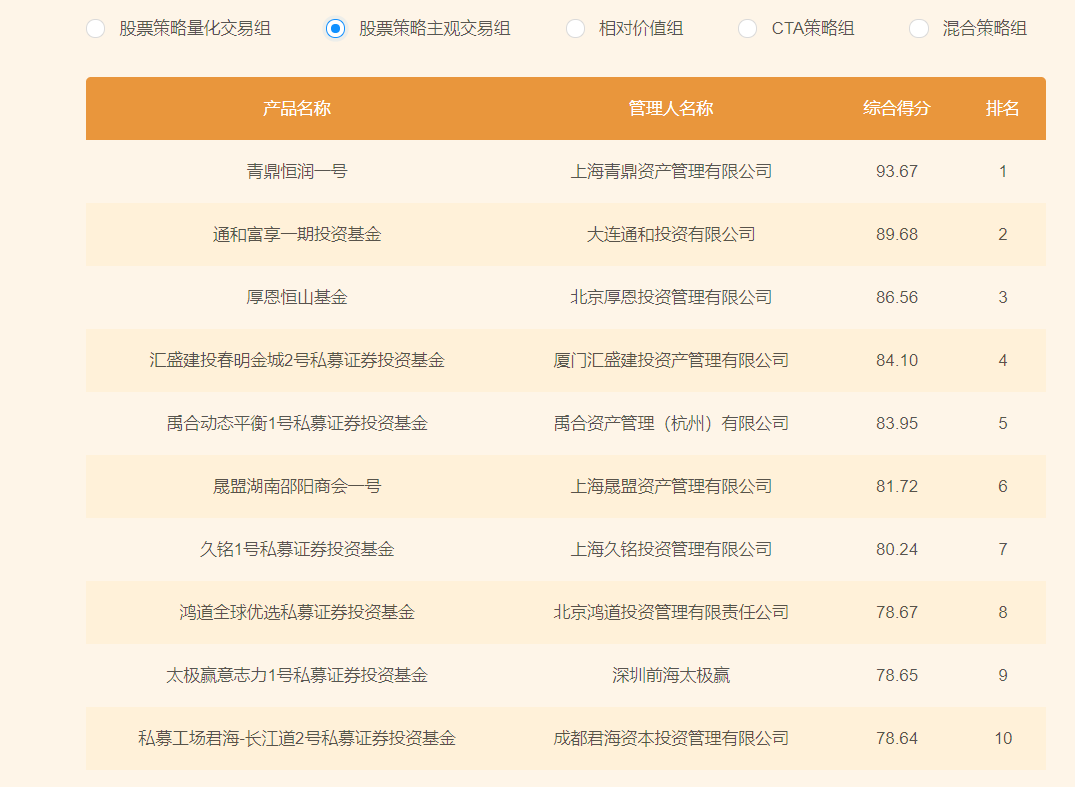Click the 综合得分 column header
The height and width of the screenshot is (787, 1075).
coord(897,108)
